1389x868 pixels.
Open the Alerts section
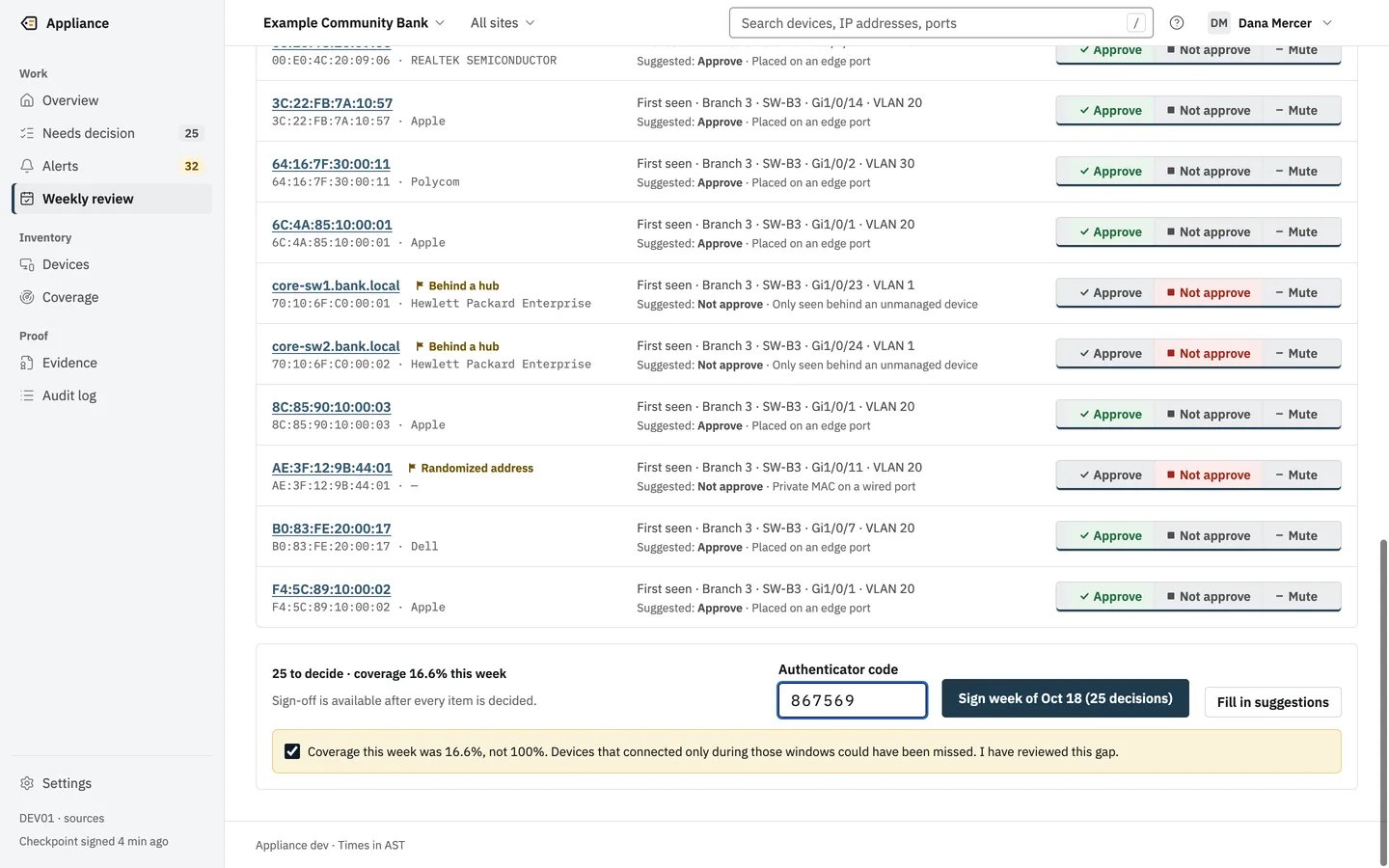[112, 166]
